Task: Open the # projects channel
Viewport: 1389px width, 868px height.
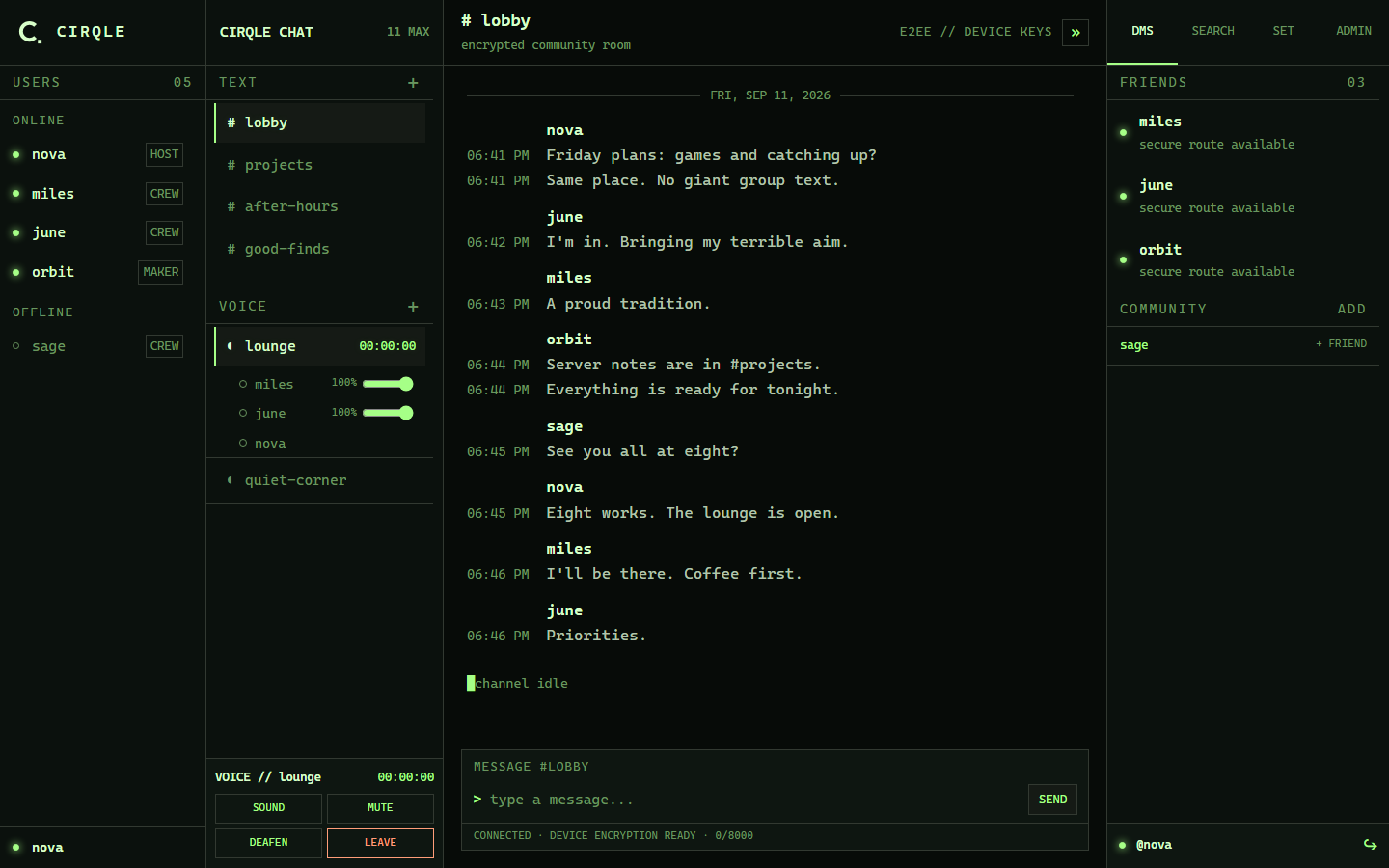Action: (x=319, y=165)
